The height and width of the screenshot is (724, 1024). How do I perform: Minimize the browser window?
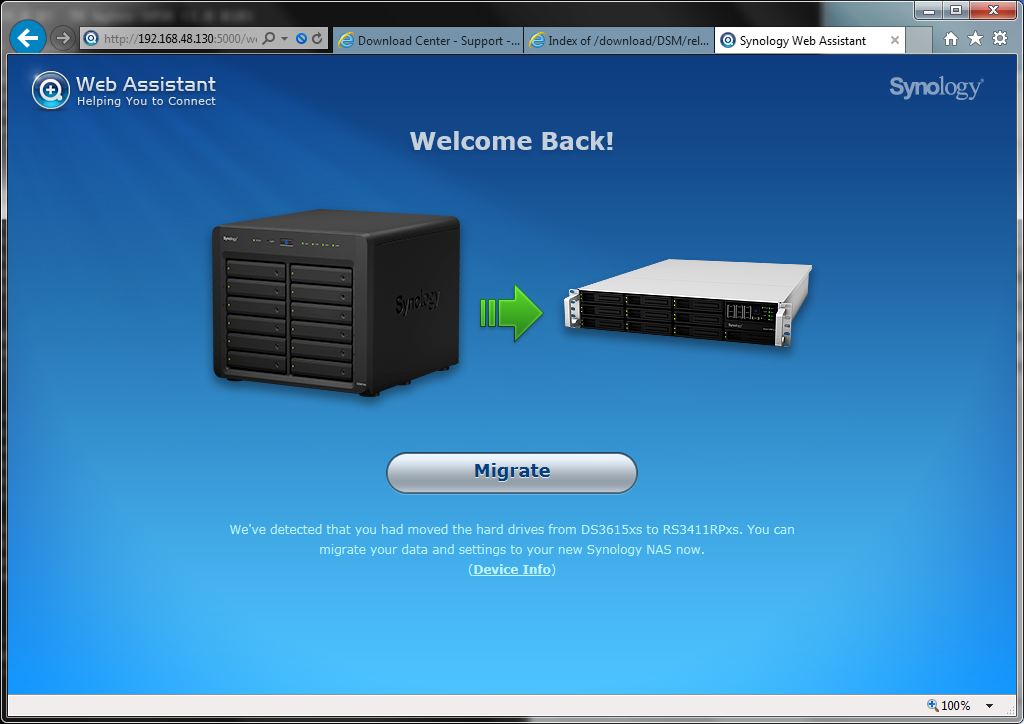[929, 10]
